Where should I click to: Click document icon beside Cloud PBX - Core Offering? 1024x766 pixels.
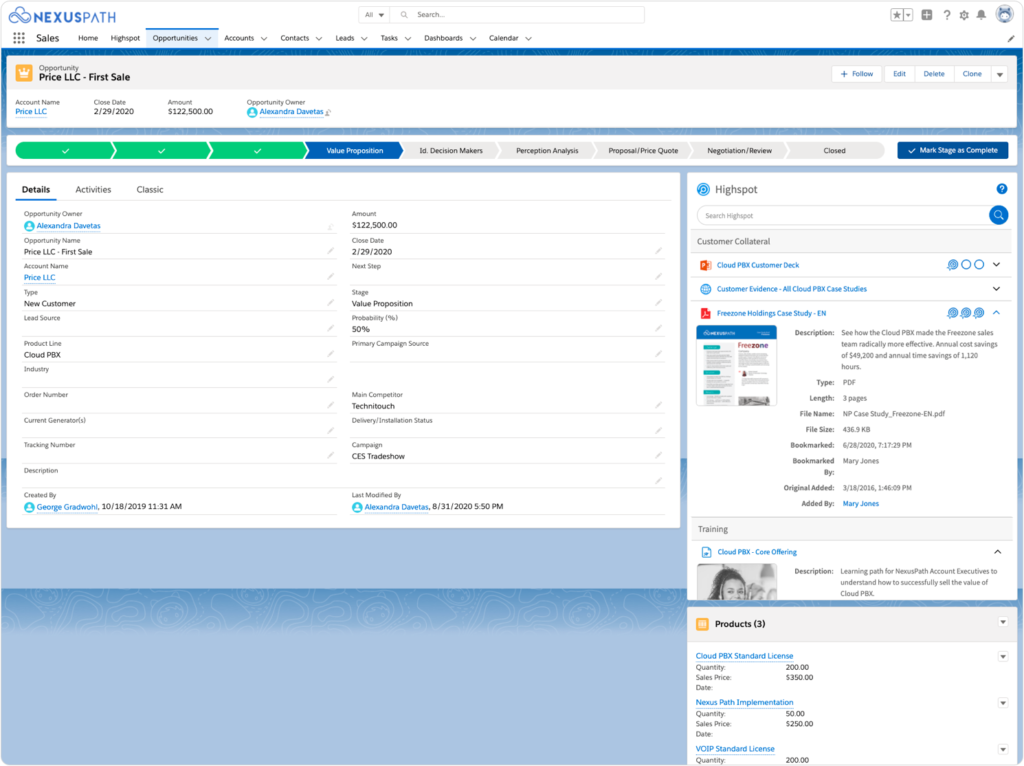(x=706, y=552)
